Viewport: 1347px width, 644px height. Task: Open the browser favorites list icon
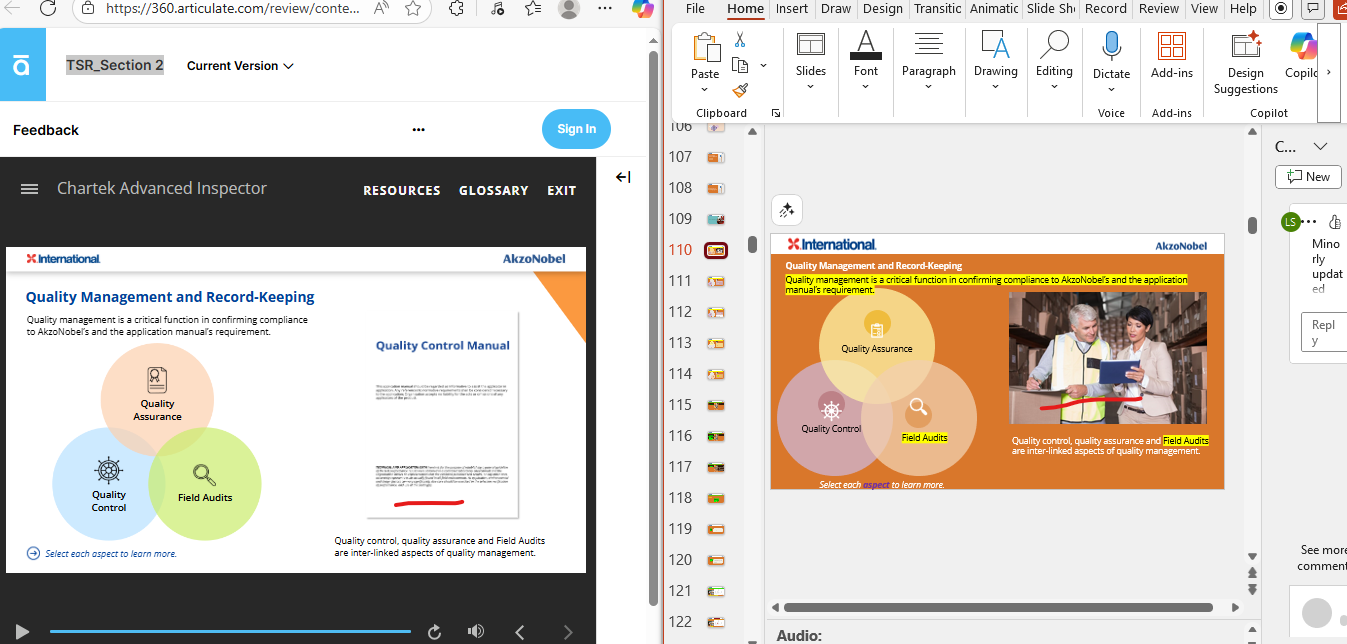coord(531,8)
